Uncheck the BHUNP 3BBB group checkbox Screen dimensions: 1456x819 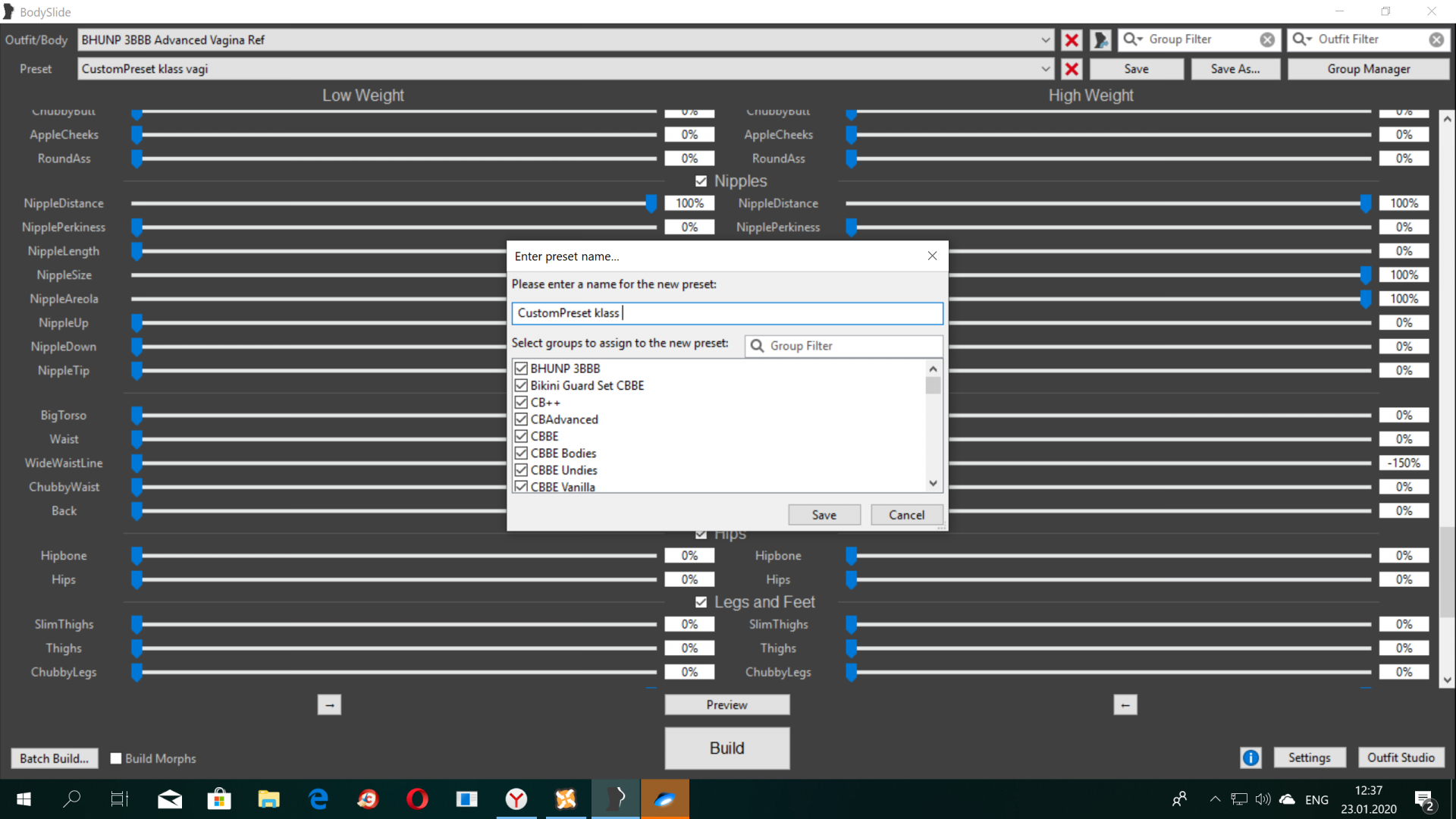click(x=521, y=369)
